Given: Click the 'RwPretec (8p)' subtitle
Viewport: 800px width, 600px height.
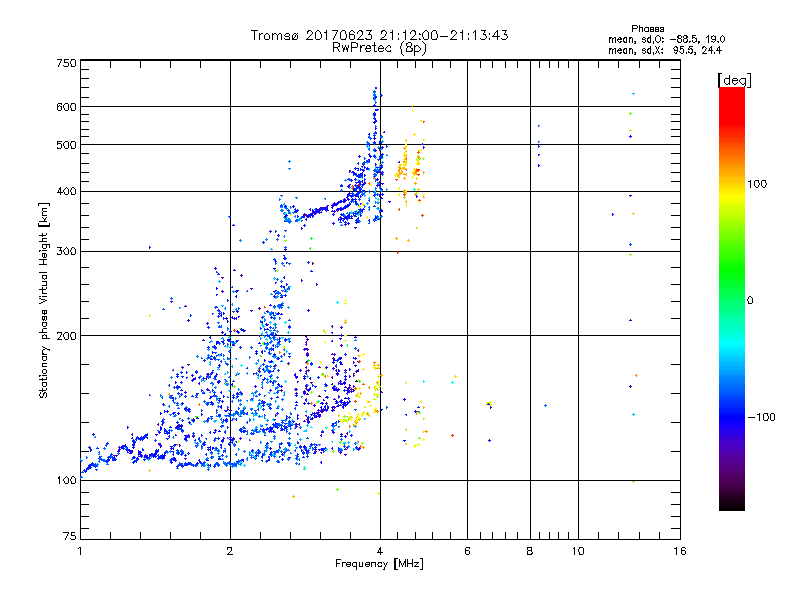Looking at the screenshot, I should click(x=379, y=48).
